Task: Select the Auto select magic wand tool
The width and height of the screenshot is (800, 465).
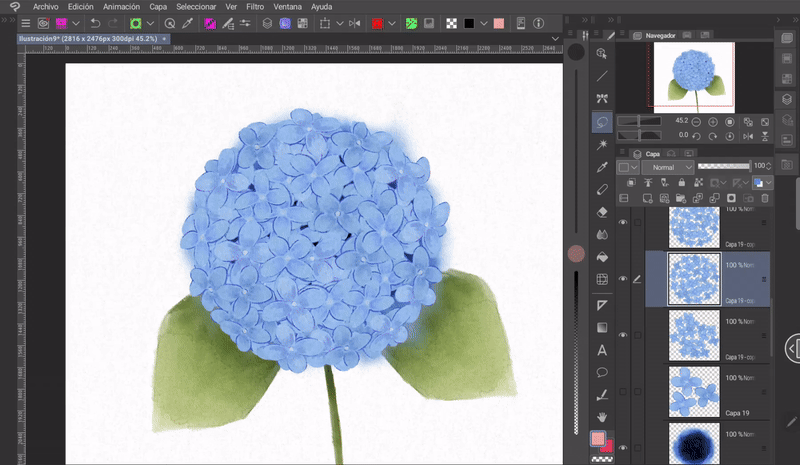Action: [x=602, y=145]
